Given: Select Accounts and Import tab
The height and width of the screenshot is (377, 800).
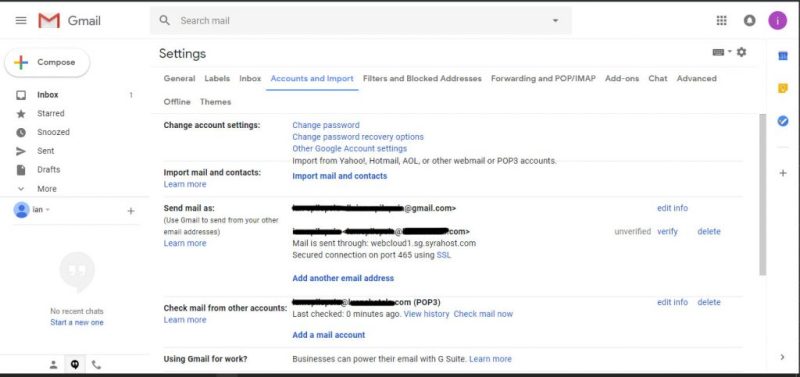Looking at the screenshot, I should (312, 79).
